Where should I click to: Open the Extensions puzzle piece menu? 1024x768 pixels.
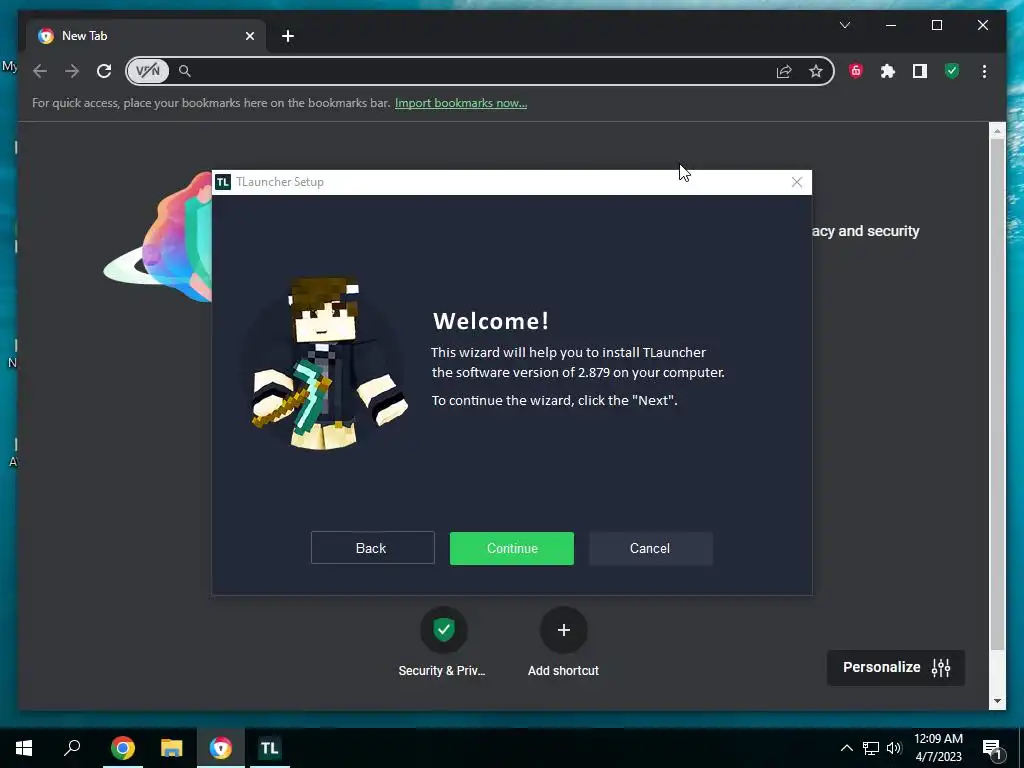click(888, 71)
